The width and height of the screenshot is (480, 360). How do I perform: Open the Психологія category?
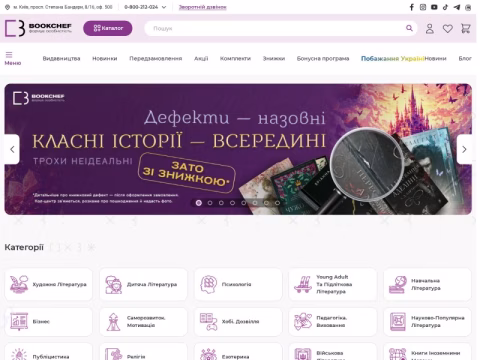238,284
